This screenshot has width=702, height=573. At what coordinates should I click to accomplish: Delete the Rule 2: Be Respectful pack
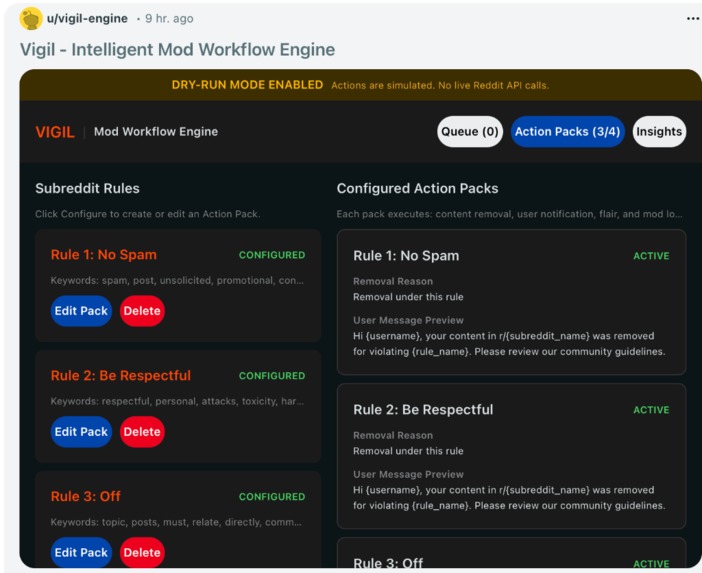(142, 432)
